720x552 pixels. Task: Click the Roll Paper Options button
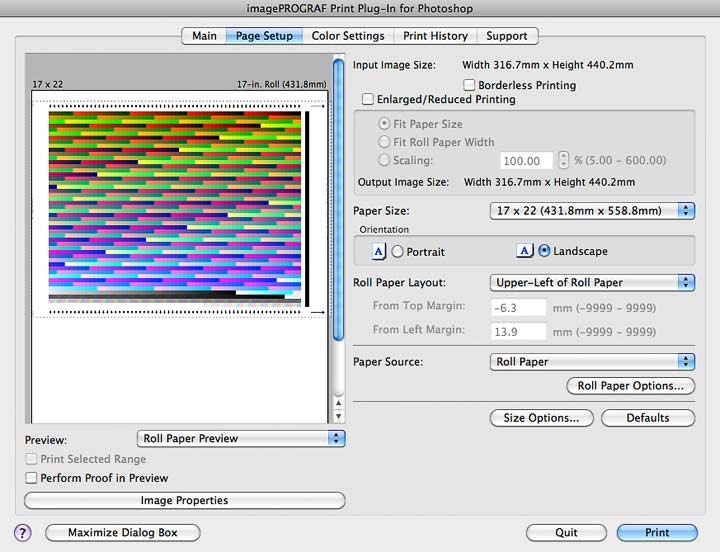tap(630, 386)
